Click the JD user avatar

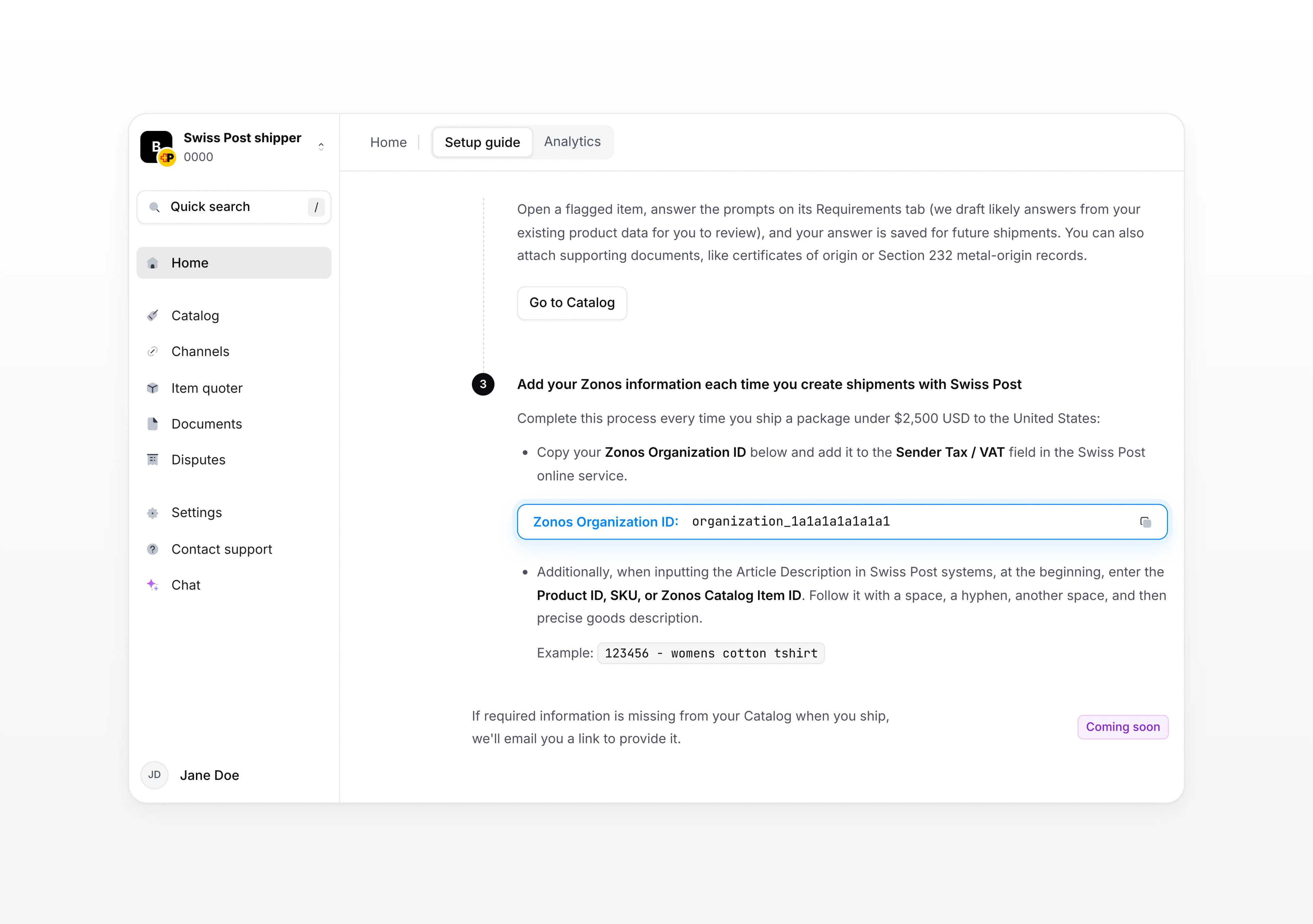(155, 775)
